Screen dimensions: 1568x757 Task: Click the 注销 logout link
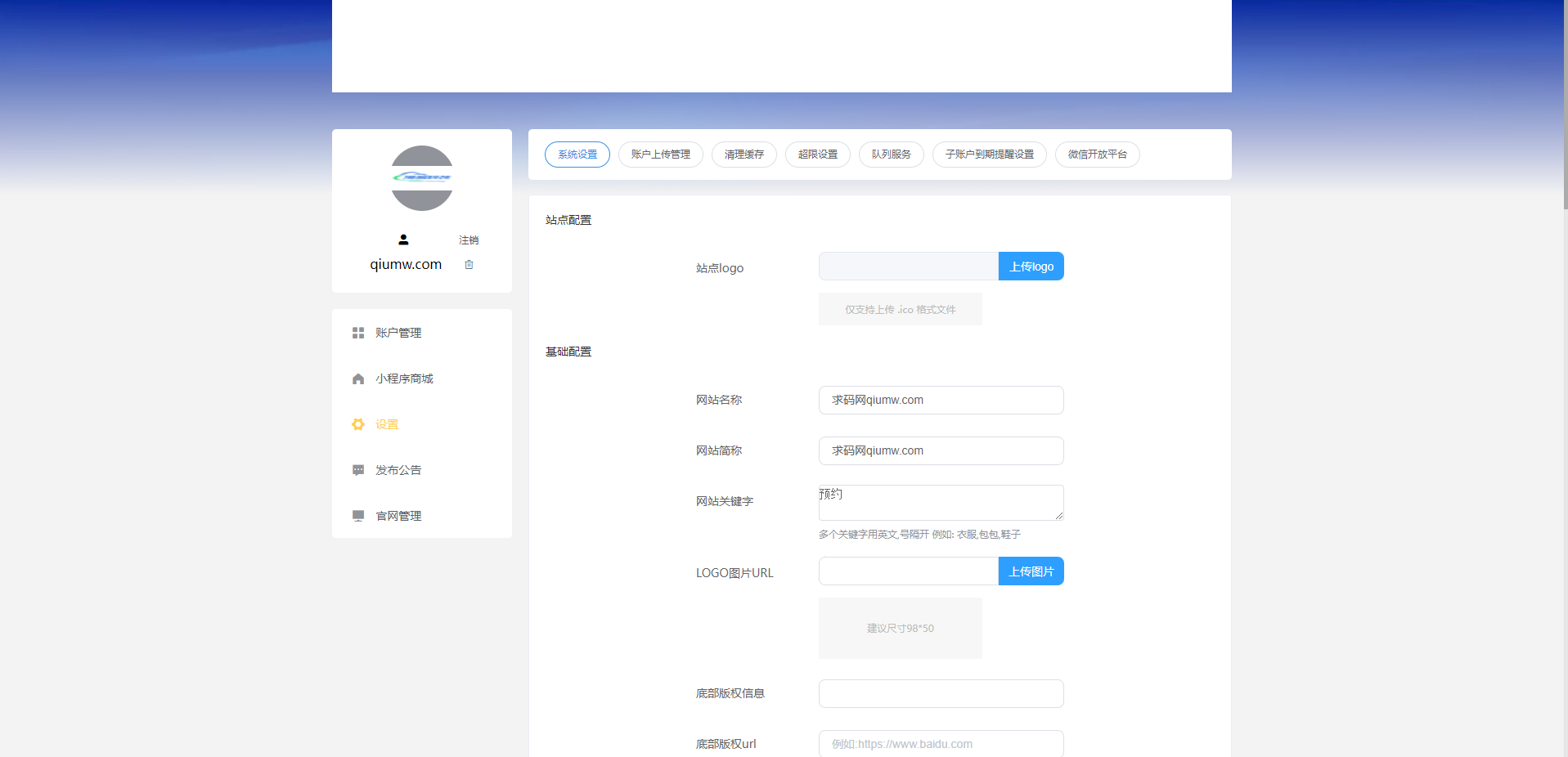tap(469, 240)
